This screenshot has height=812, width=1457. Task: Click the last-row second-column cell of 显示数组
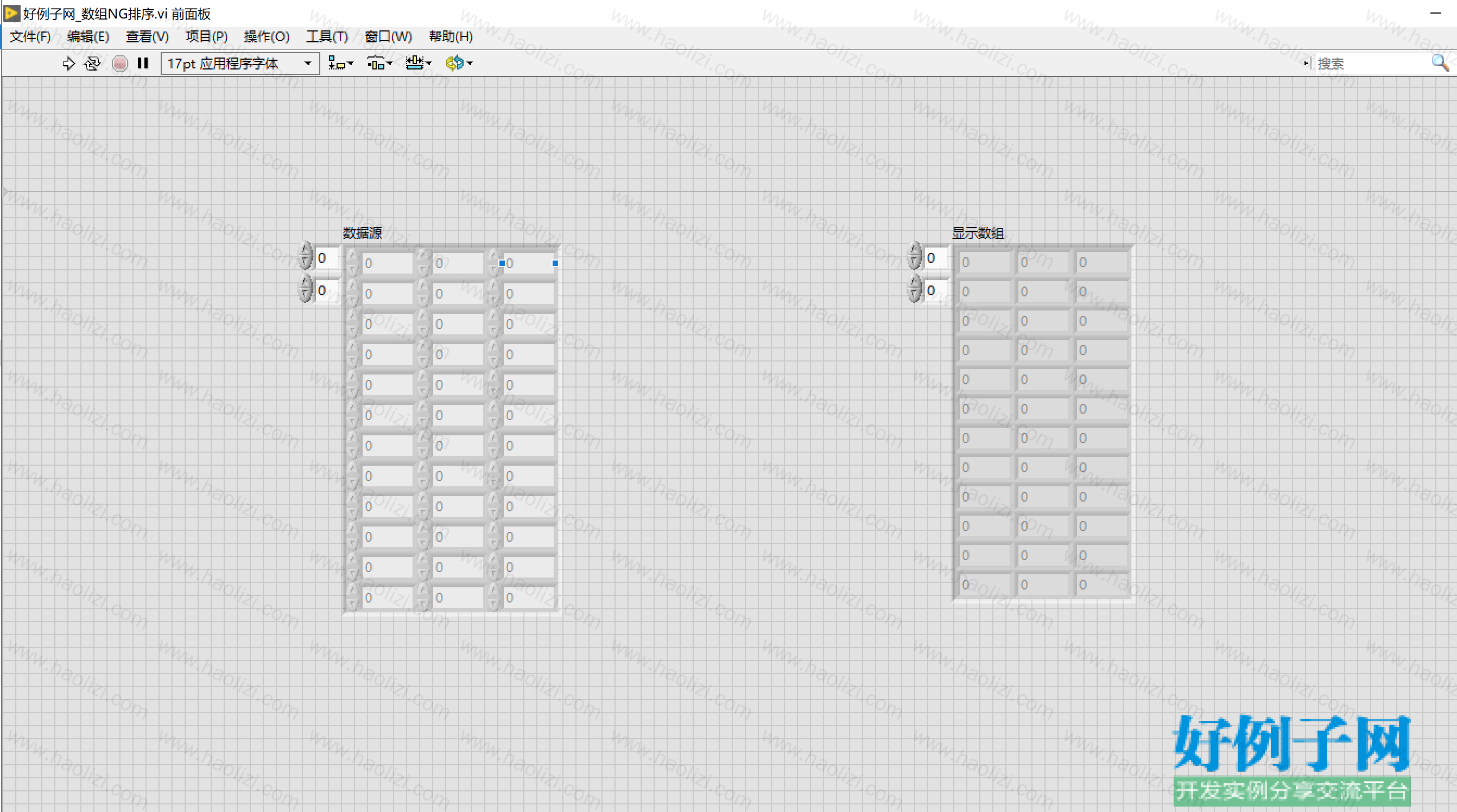pyautogui.click(x=1042, y=585)
